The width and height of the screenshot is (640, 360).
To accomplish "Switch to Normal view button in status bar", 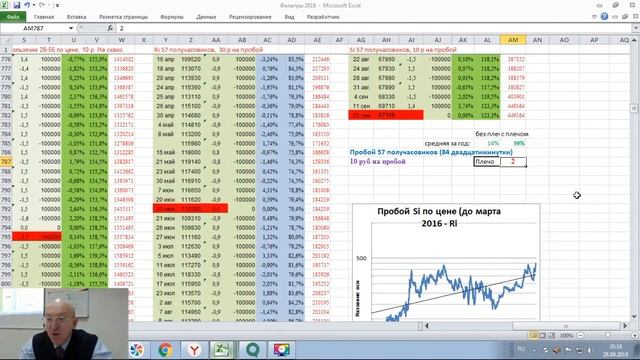I will pyautogui.click(x=533, y=336).
